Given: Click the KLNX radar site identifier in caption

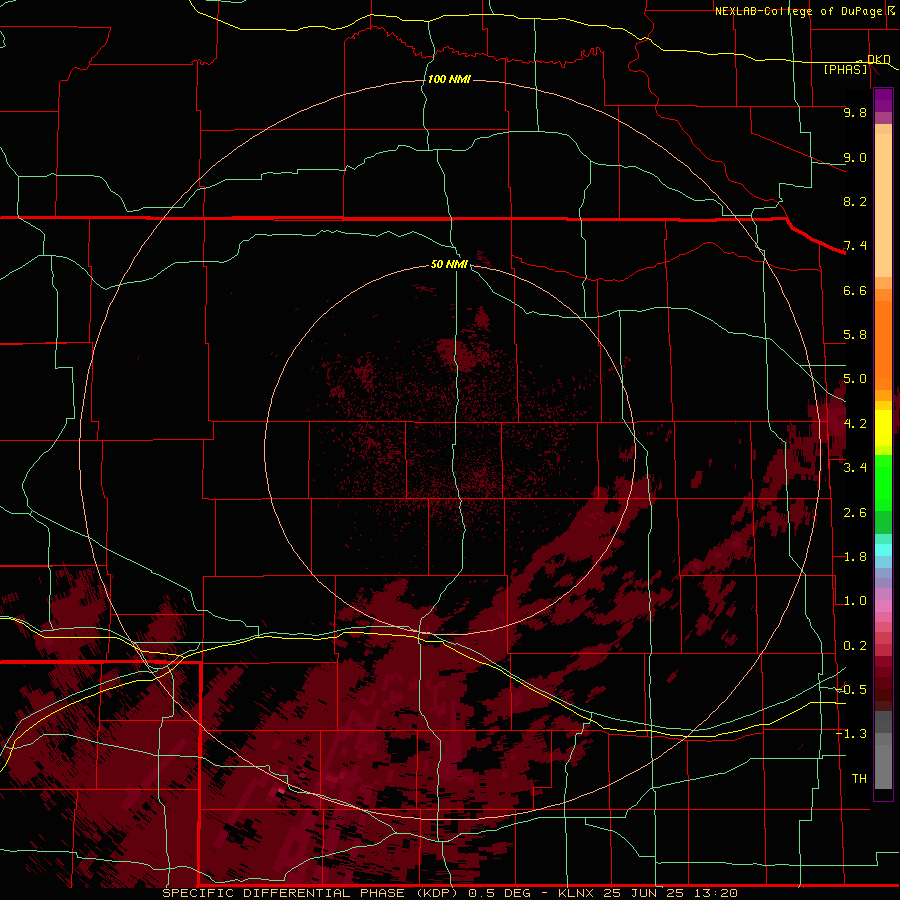Looking at the screenshot, I should (577, 893).
